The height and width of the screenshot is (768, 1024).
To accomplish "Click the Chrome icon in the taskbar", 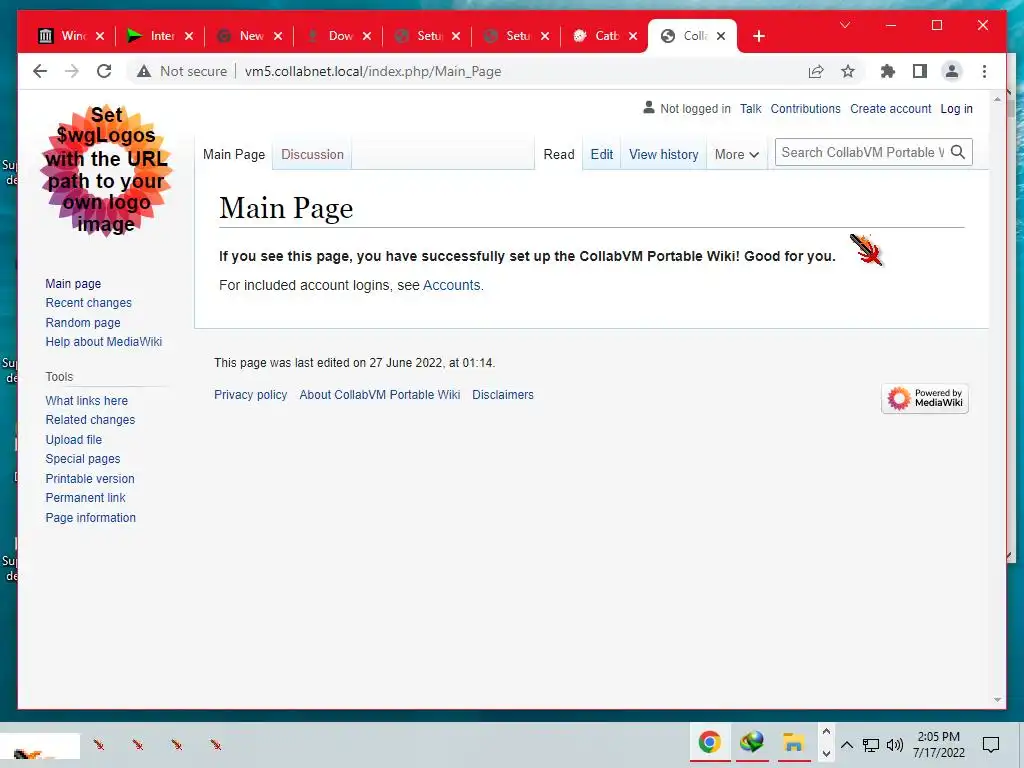I will click(x=710, y=743).
